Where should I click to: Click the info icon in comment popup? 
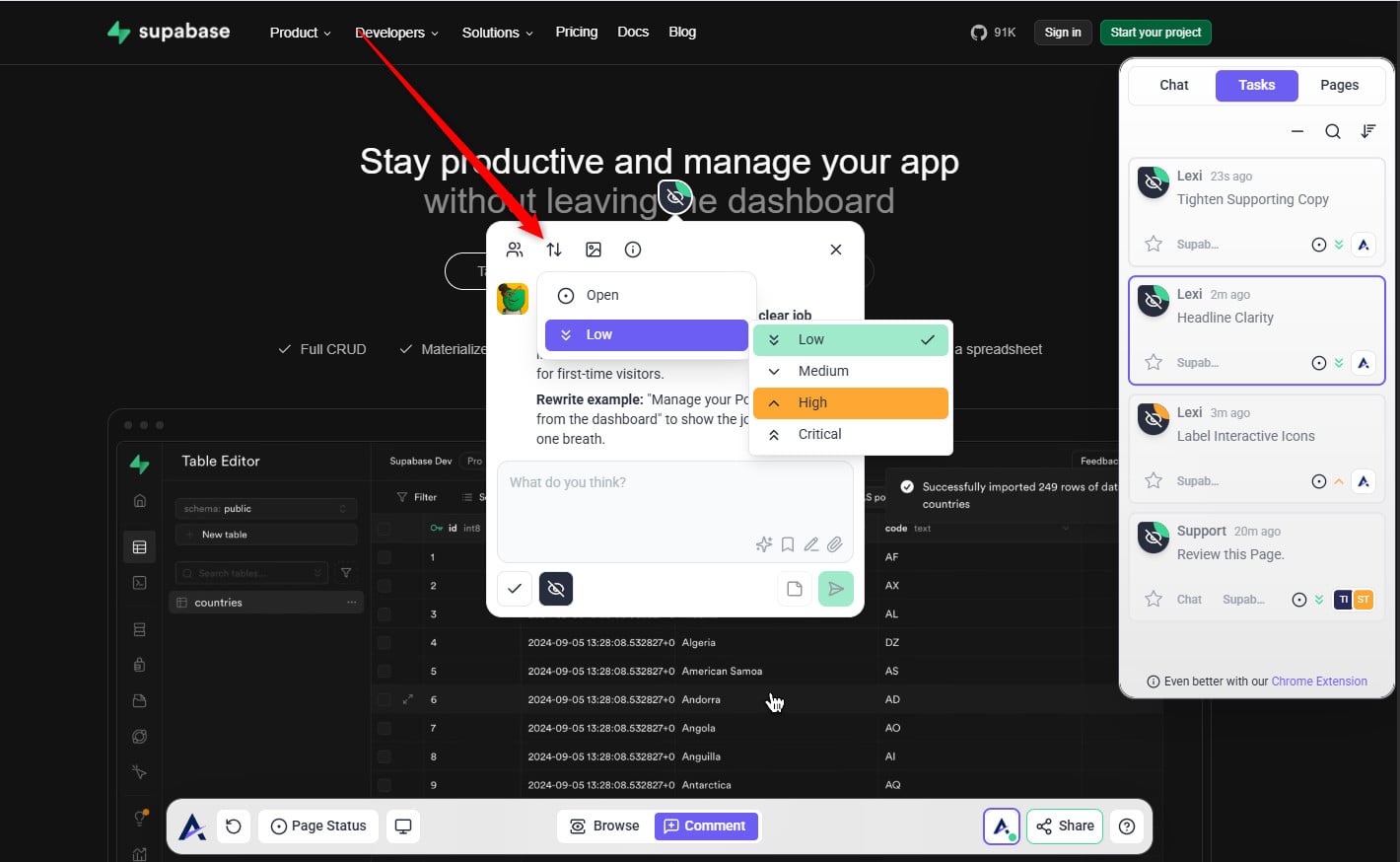click(633, 250)
